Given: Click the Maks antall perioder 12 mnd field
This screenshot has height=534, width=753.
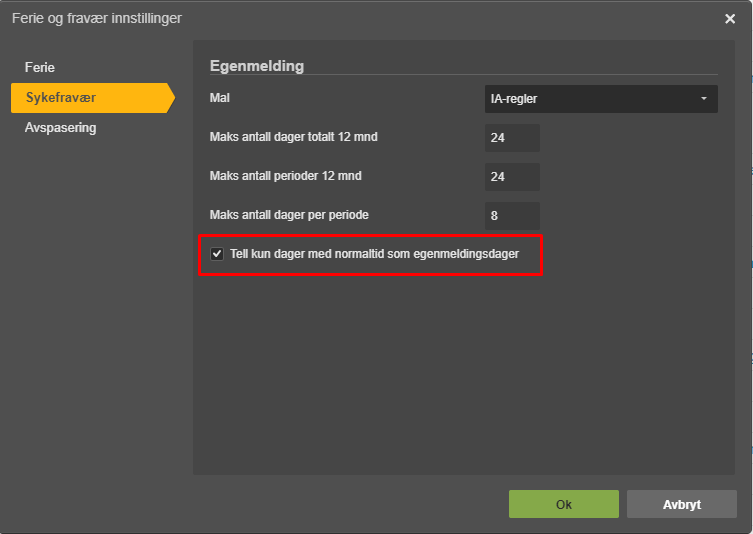Looking at the screenshot, I should 512,177.
